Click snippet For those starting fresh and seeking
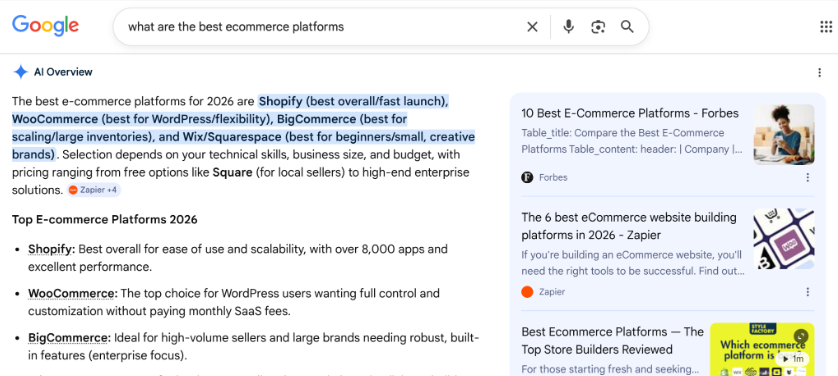The height and width of the screenshot is (376, 838). pos(610,369)
